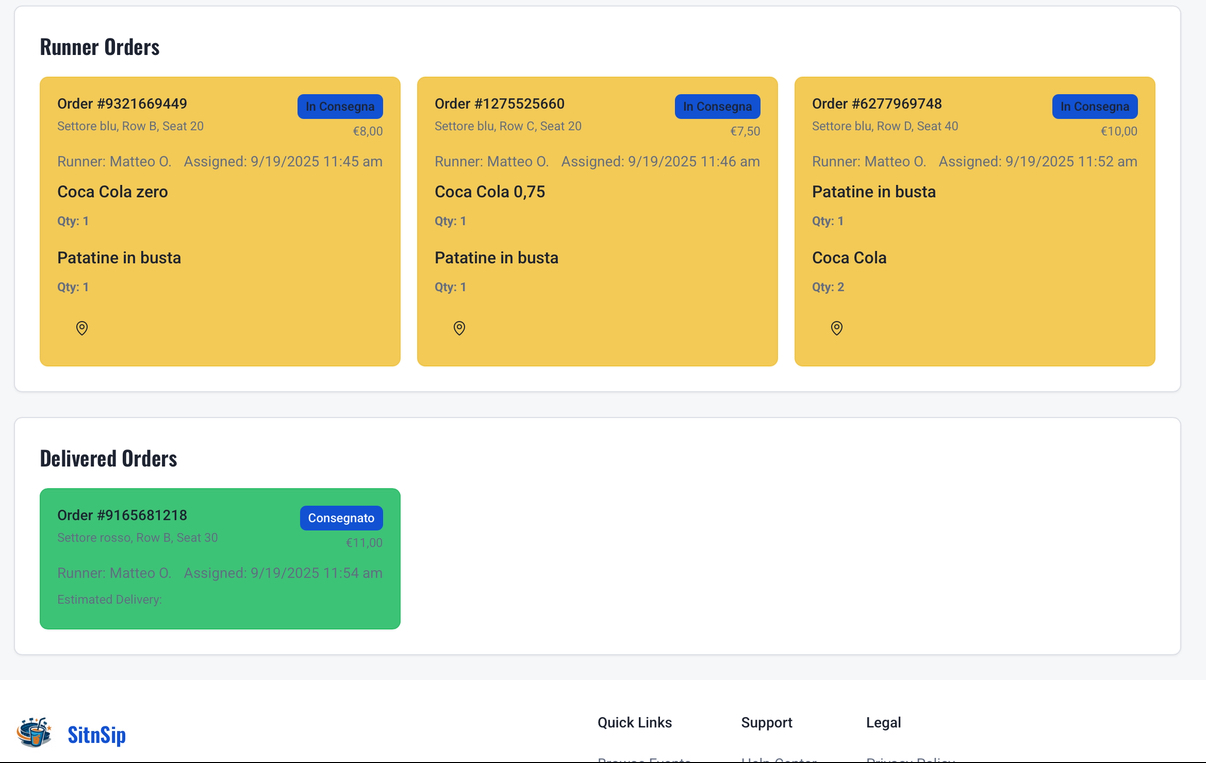Click the assigned time "11:54 am" text

[x=351, y=573]
